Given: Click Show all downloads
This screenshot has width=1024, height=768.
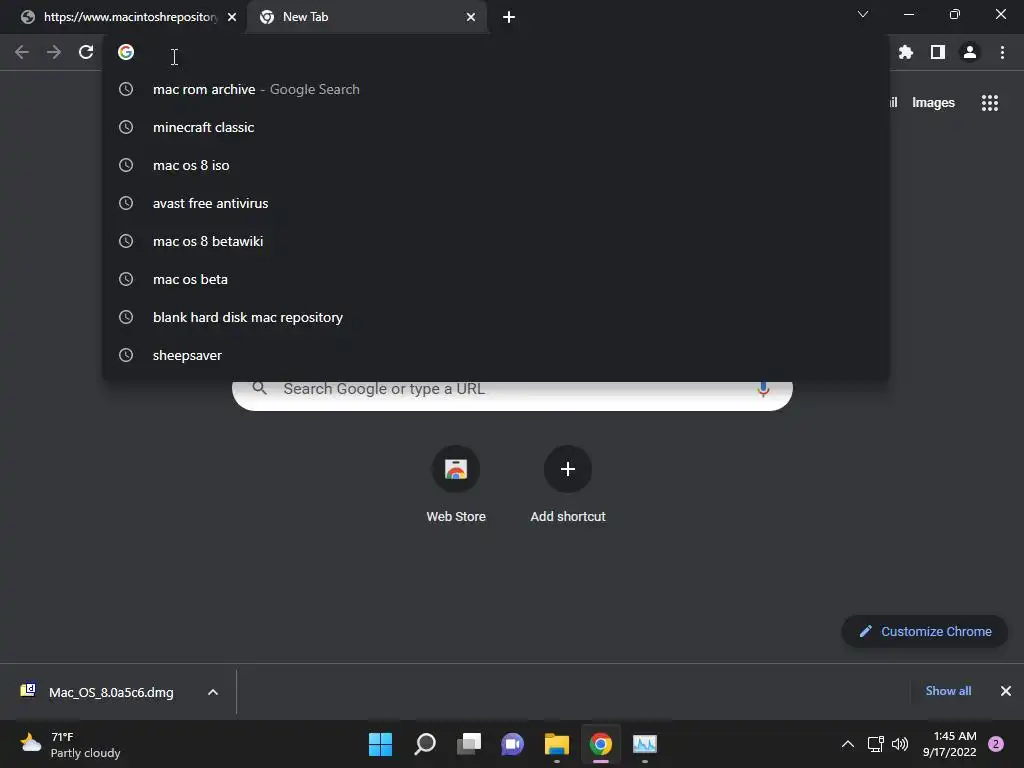Looking at the screenshot, I should click(948, 691).
